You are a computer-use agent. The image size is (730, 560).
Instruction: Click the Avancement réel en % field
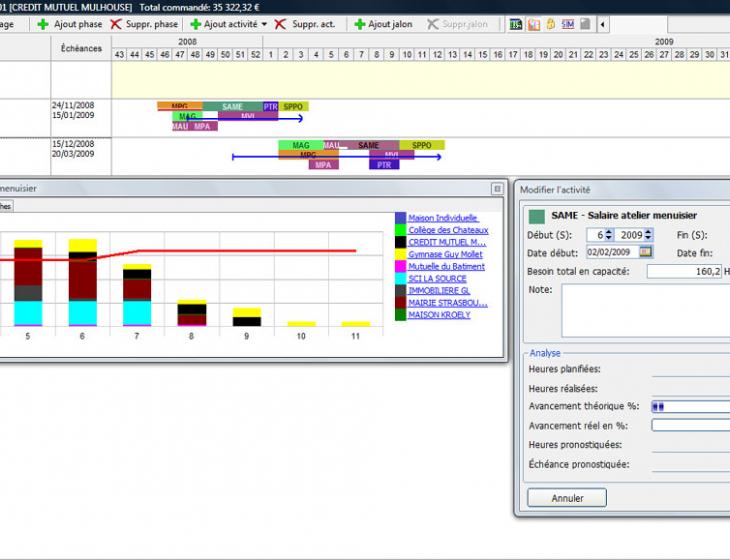pos(691,425)
